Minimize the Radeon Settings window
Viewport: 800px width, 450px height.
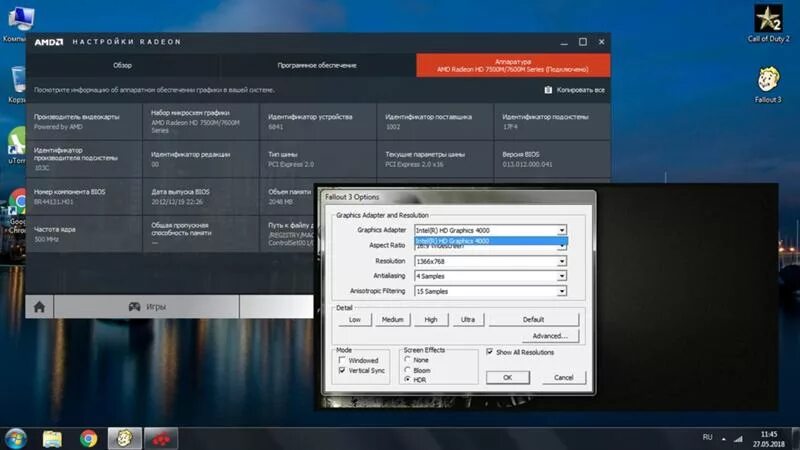(564, 43)
